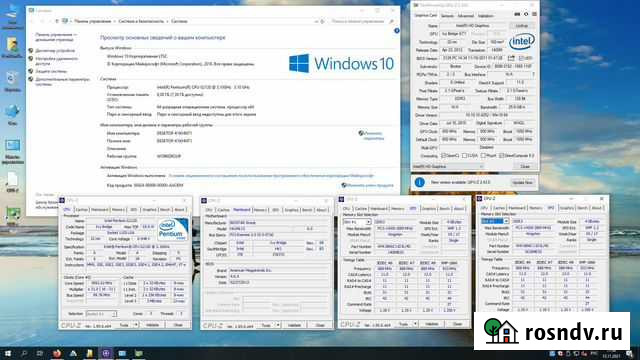Open the Socket selection dropdown in CPU-Z
Image resolution: width=640 pixels, height=360 pixels.
coord(102,314)
